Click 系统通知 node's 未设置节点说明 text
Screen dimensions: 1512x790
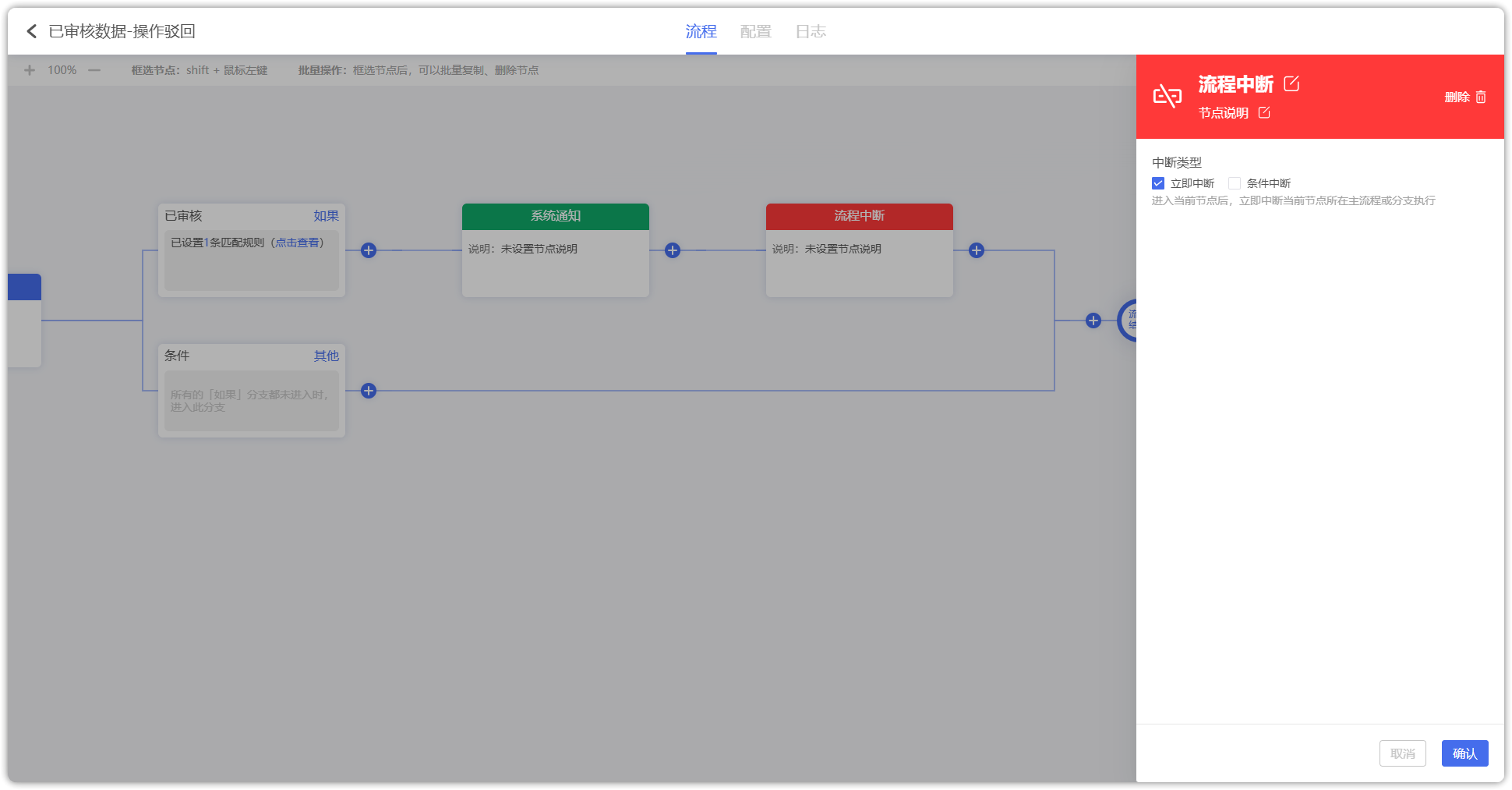click(539, 249)
